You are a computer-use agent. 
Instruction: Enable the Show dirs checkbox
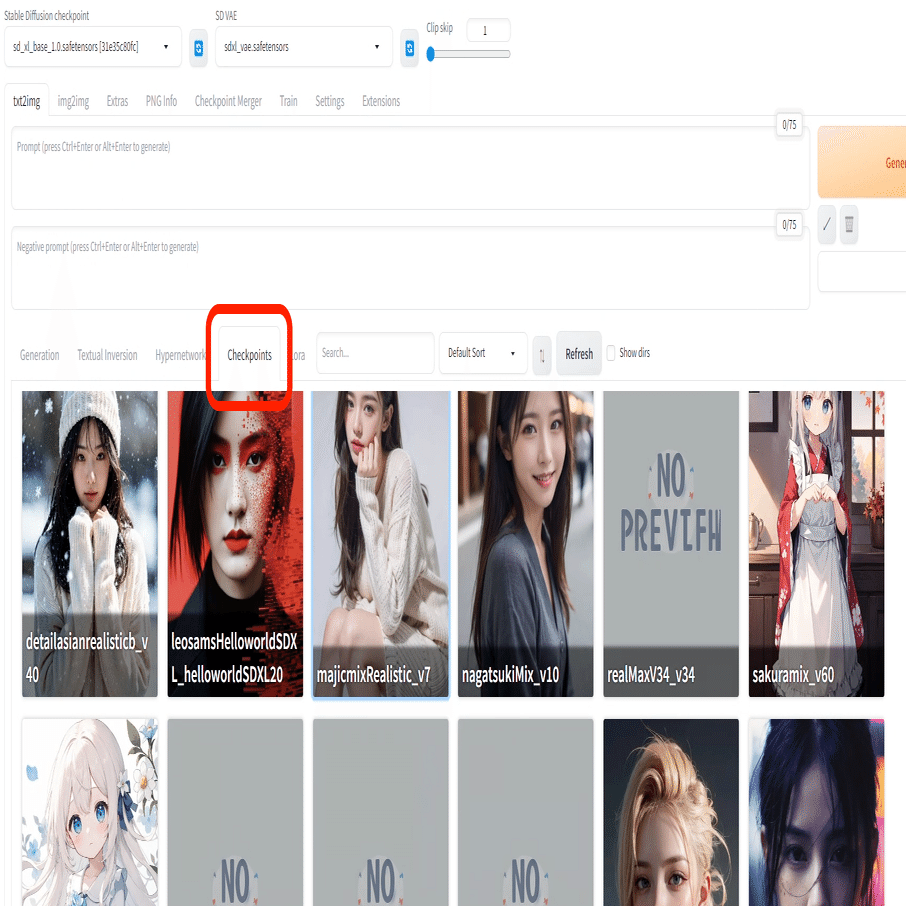tap(611, 352)
